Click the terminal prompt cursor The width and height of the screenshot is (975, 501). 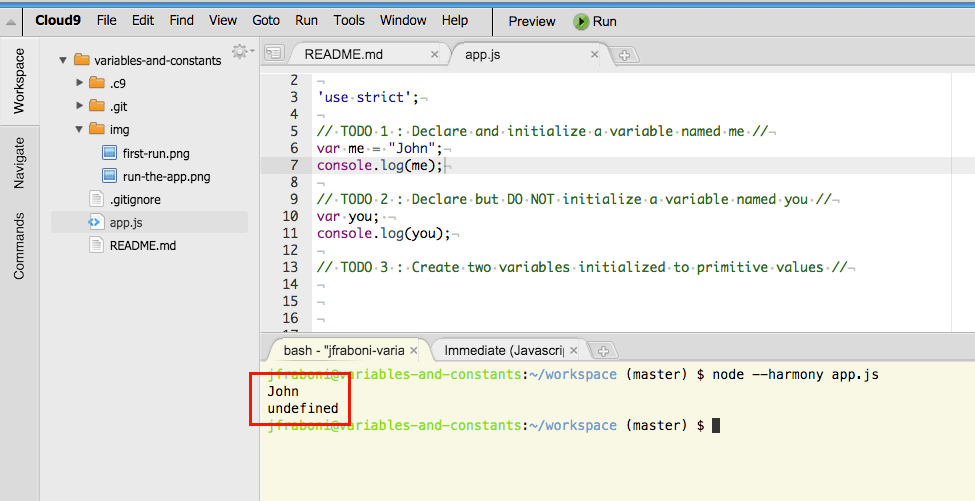(716, 425)
